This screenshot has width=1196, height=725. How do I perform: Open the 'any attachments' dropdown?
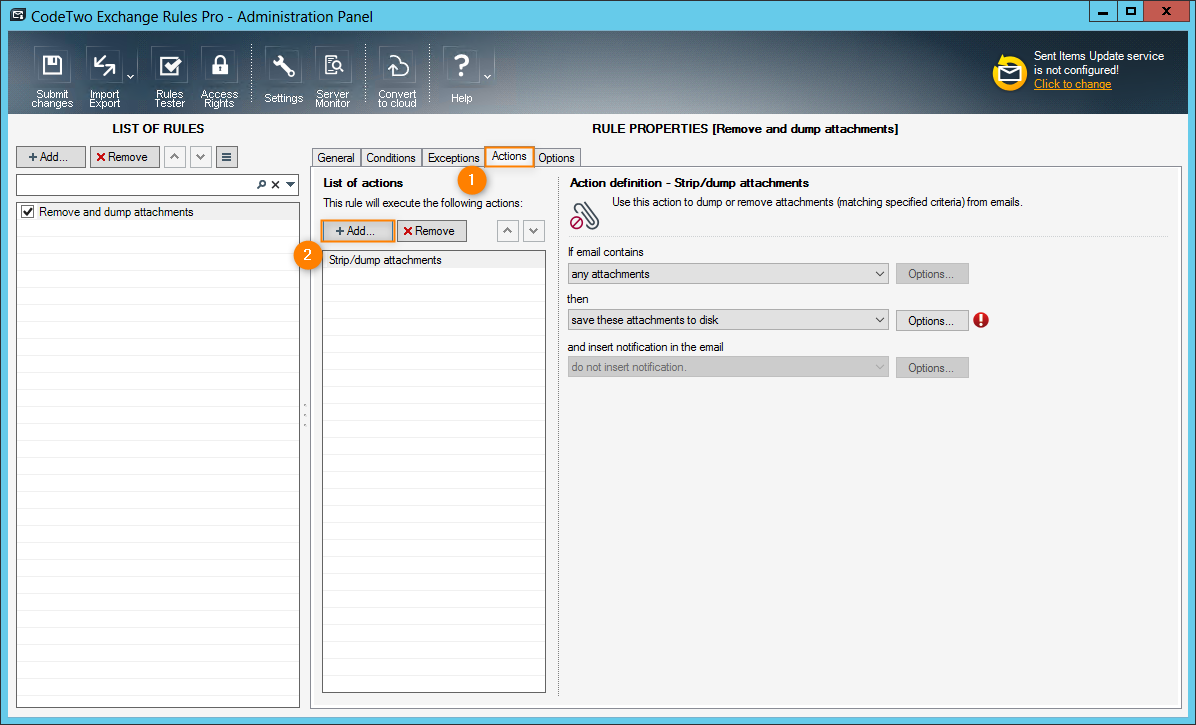coord(728,274)
